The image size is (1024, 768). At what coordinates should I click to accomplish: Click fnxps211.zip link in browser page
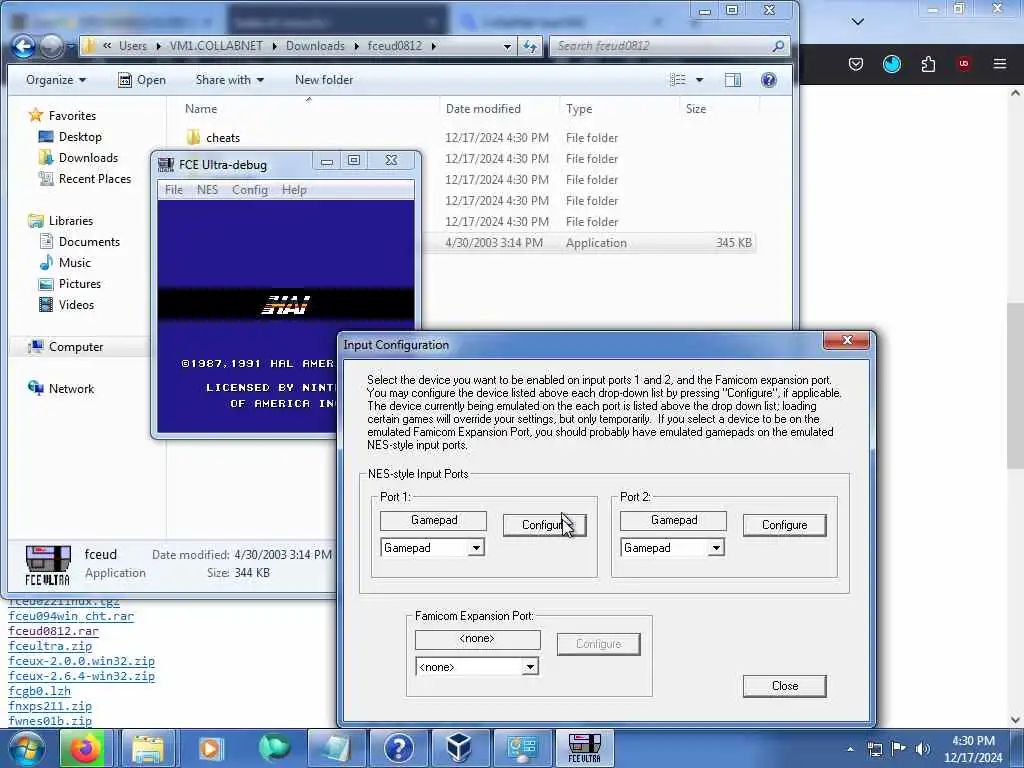[50, 707]
